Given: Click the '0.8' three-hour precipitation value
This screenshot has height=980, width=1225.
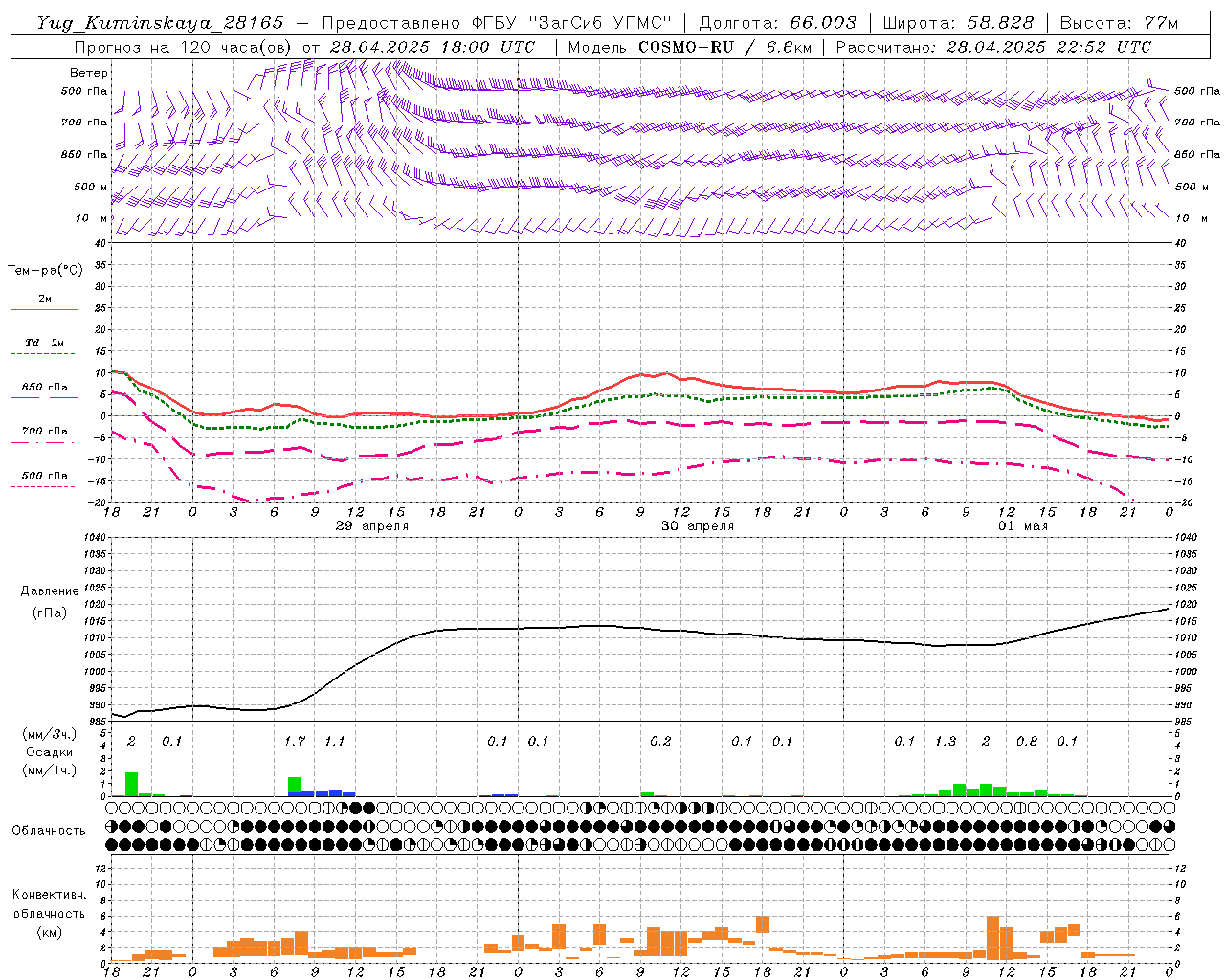Looking at the screenshot, I should click(1027, 742).
